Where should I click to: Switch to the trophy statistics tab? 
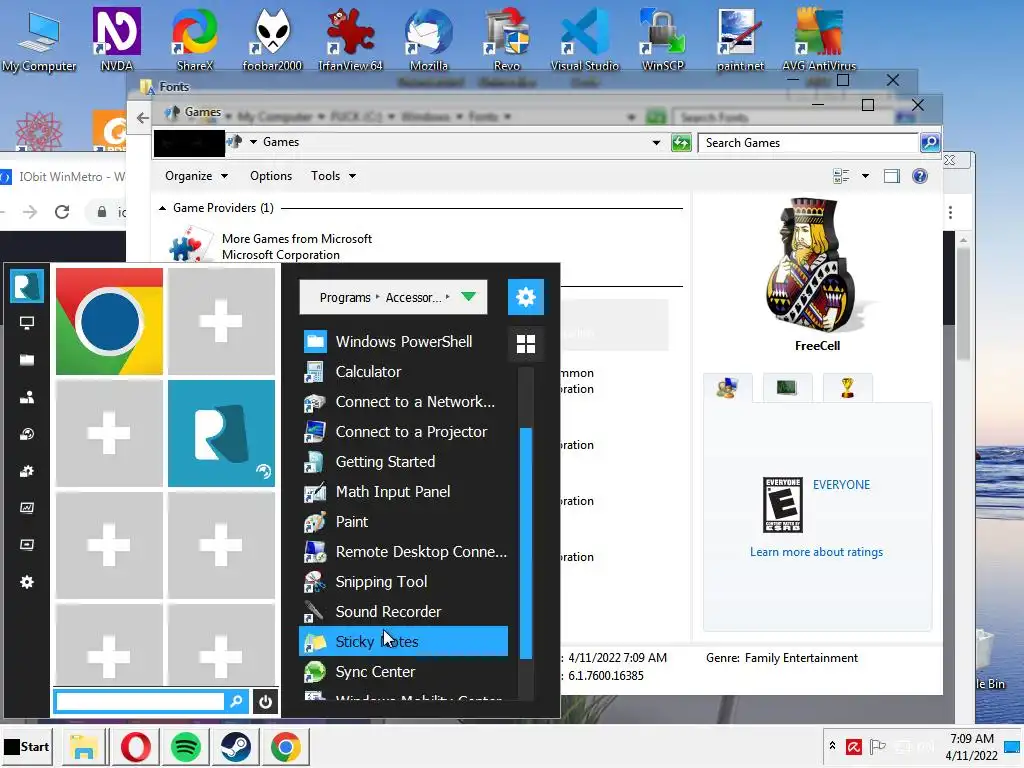[847, 388]
